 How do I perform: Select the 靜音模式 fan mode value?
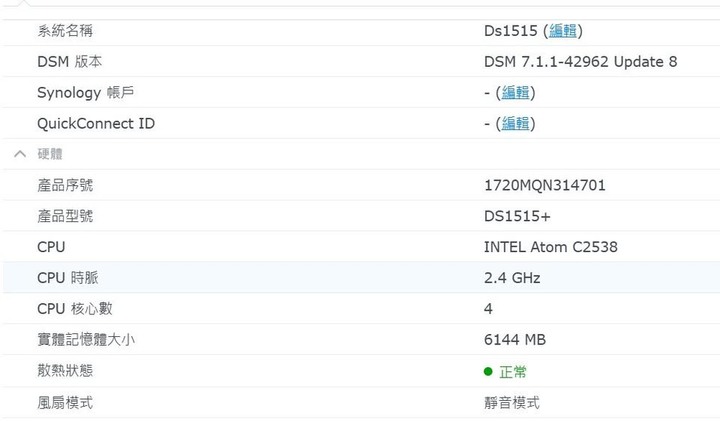(512, 403)
